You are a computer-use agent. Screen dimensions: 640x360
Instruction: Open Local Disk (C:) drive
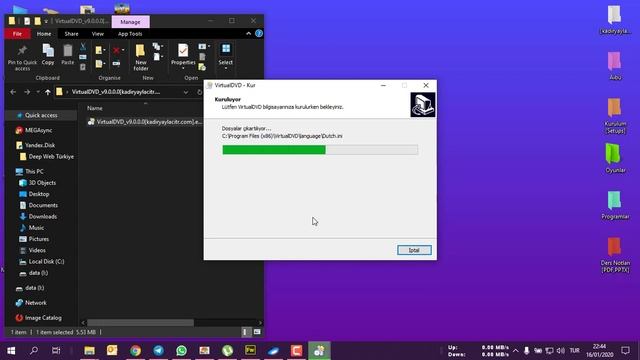[42, 262]
